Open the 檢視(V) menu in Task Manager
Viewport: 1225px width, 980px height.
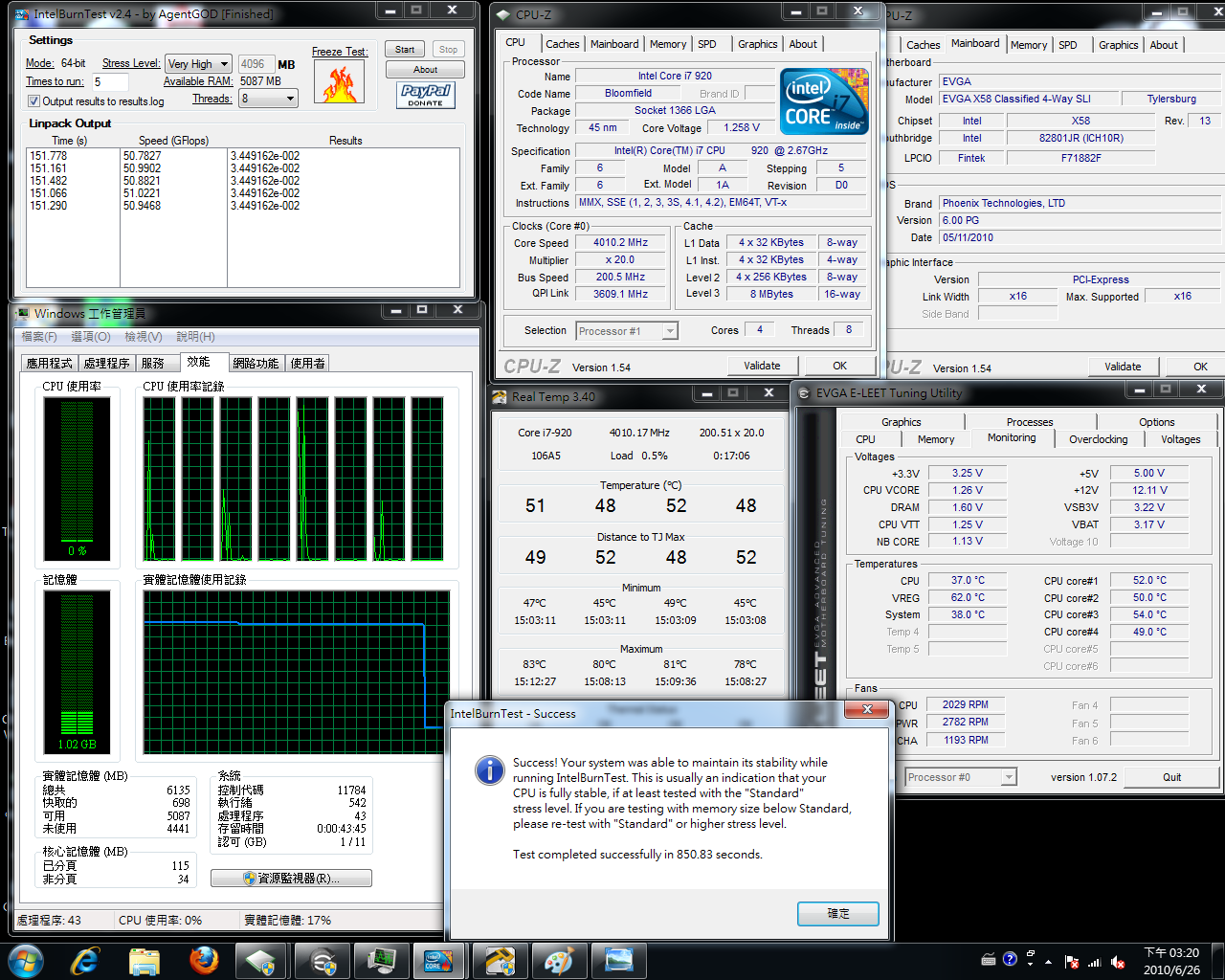(x=144, y=337)
